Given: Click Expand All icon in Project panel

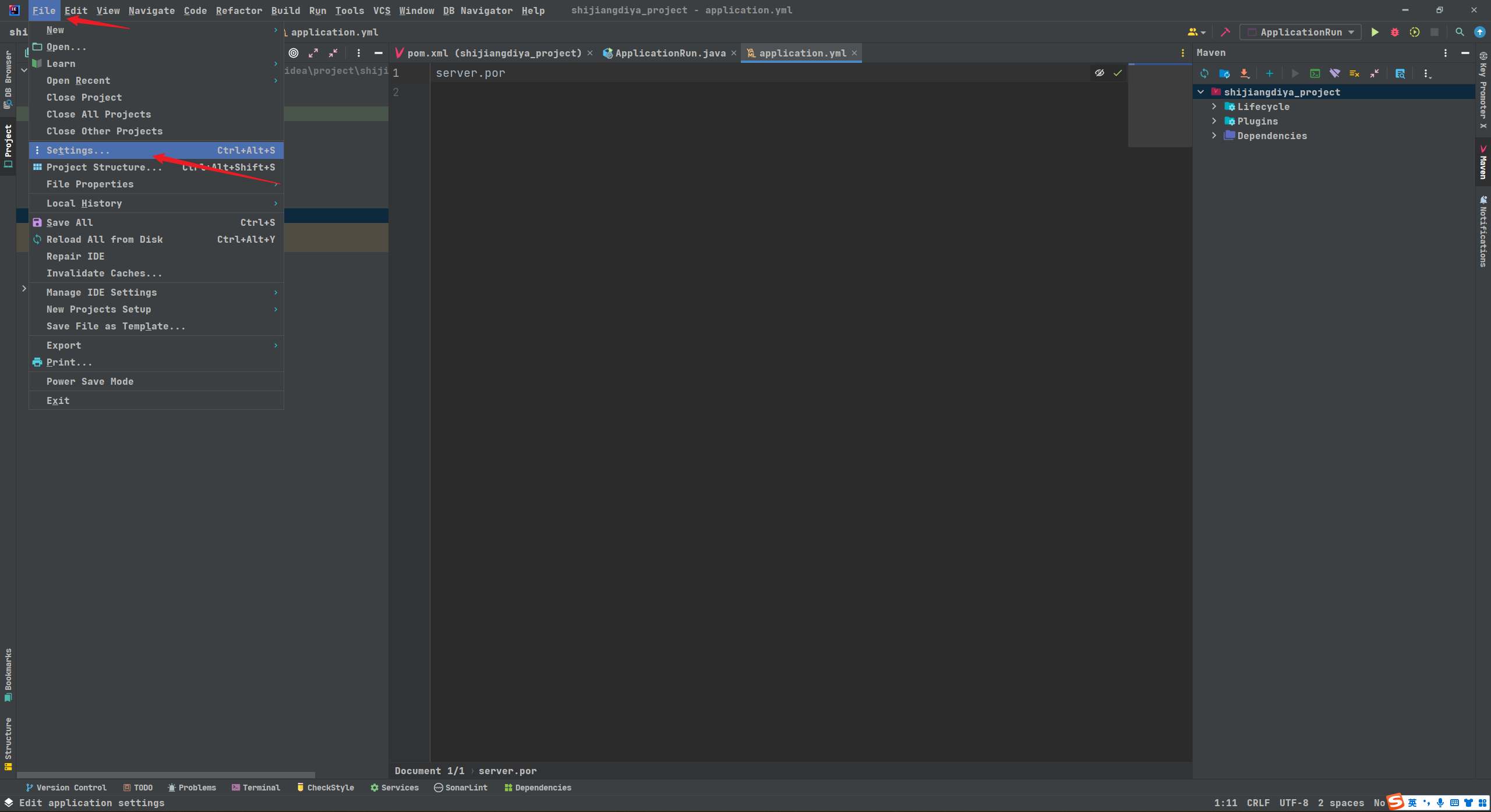Looking at the screenshot, I should [313, 53].
